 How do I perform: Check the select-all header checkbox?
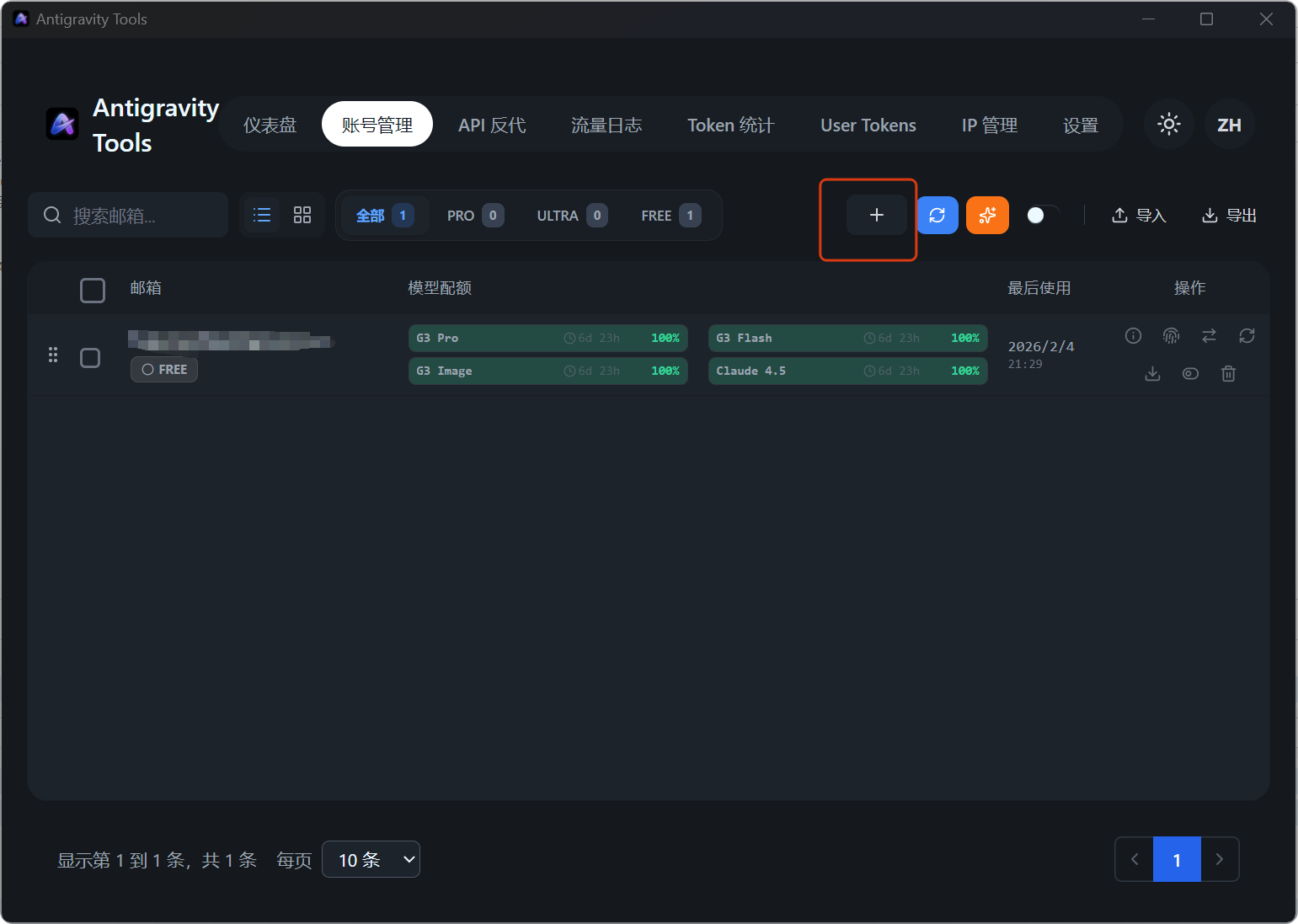tap(93, 290)
